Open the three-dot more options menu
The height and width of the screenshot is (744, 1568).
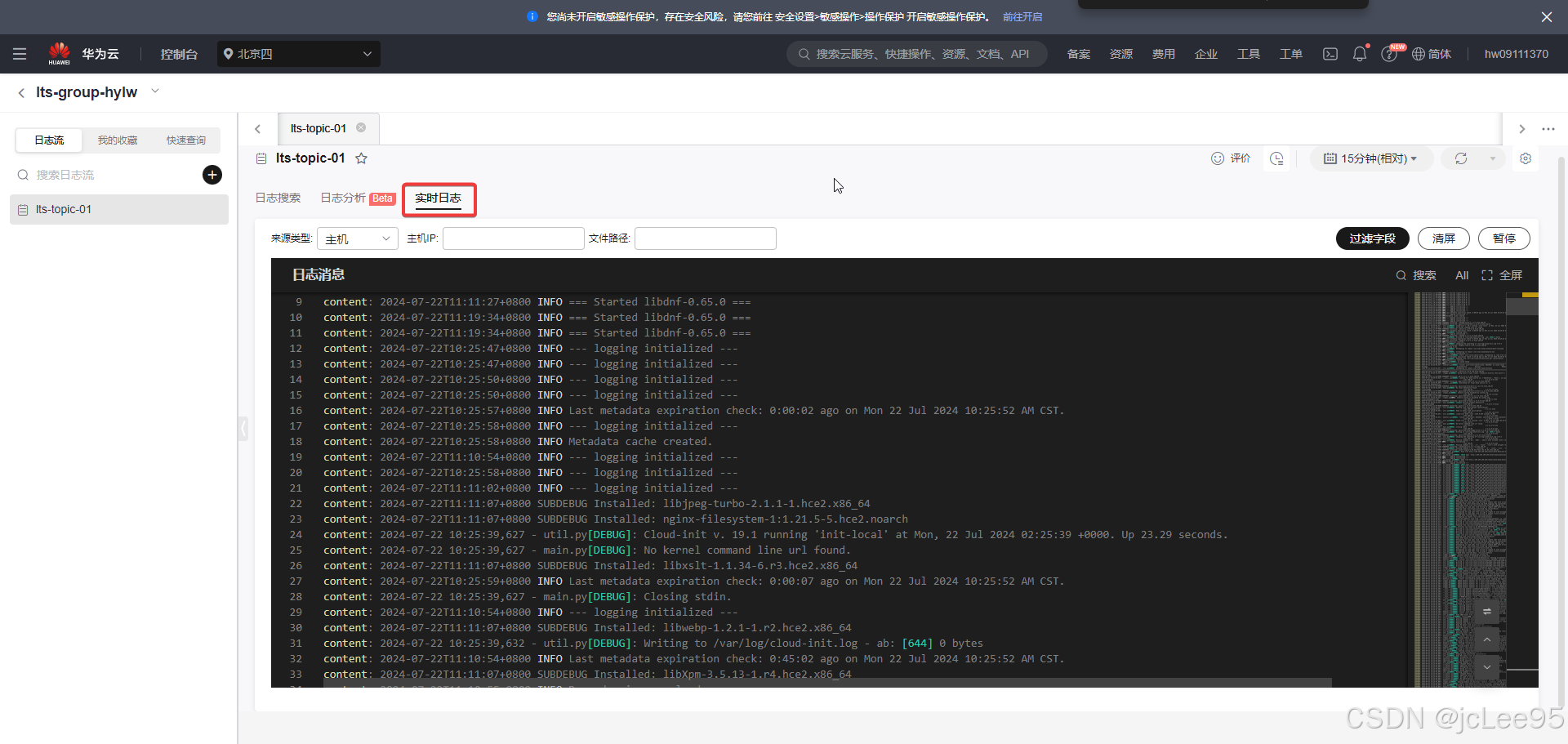pyautogui.click(x=1548, y=129)
